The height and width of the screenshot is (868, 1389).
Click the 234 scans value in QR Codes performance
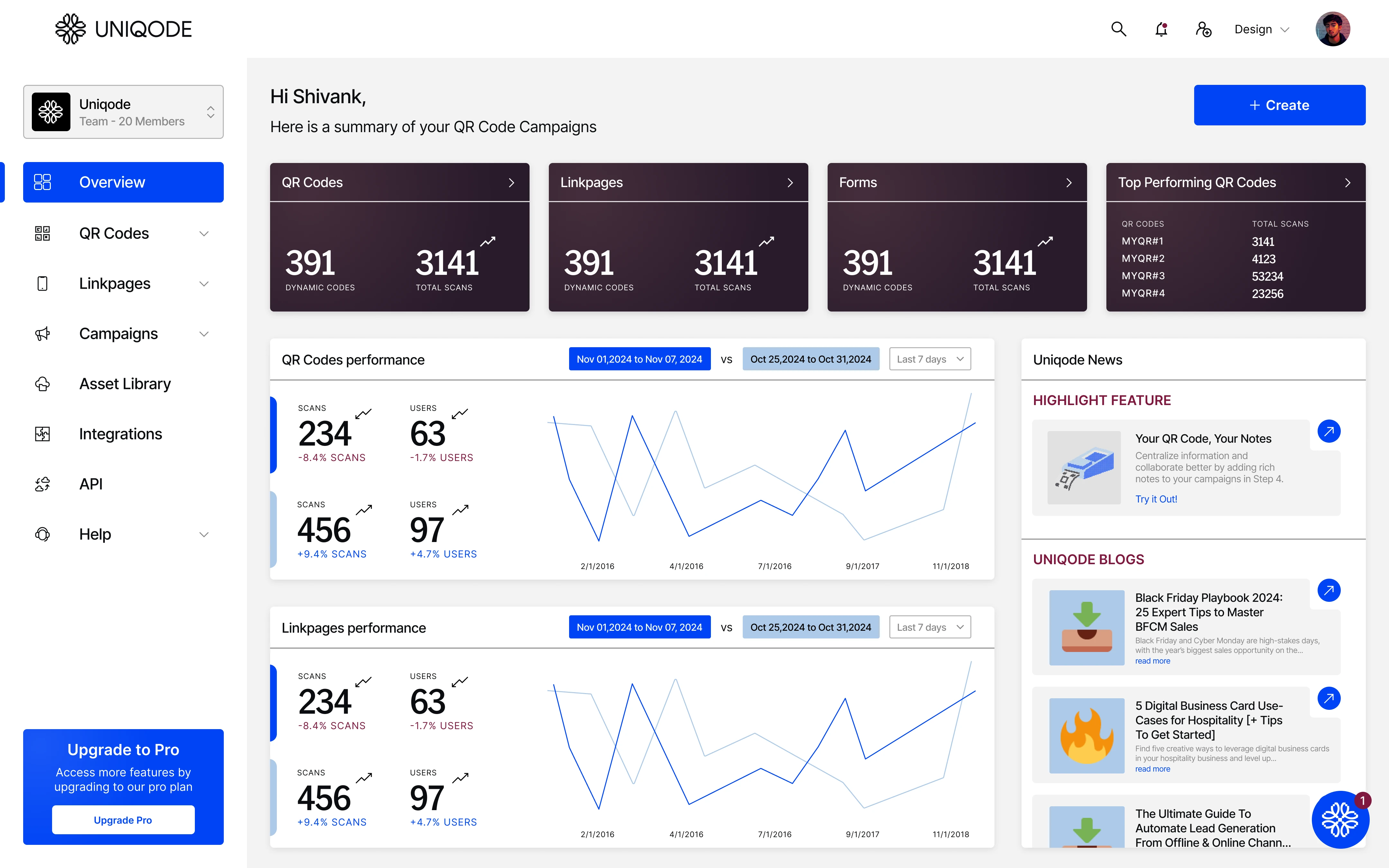(x=325, y=433)
